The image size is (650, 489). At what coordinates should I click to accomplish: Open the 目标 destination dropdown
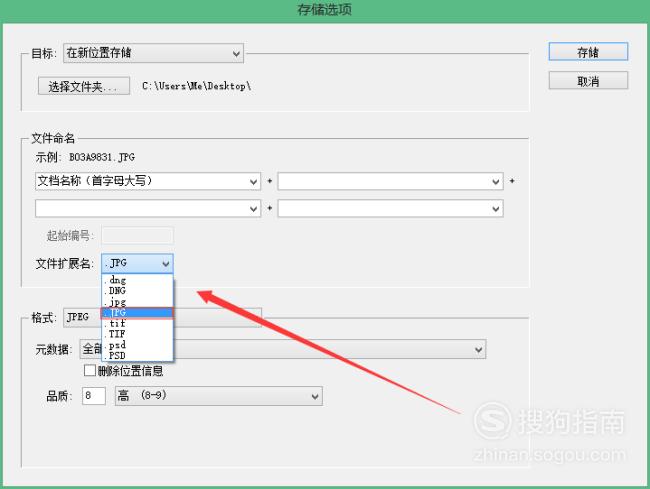[x=153, y=53]
